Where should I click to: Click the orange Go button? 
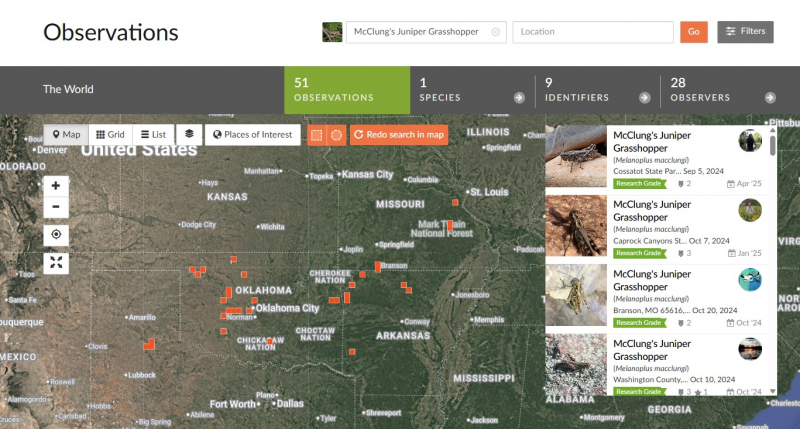click(x=694, y=32)
